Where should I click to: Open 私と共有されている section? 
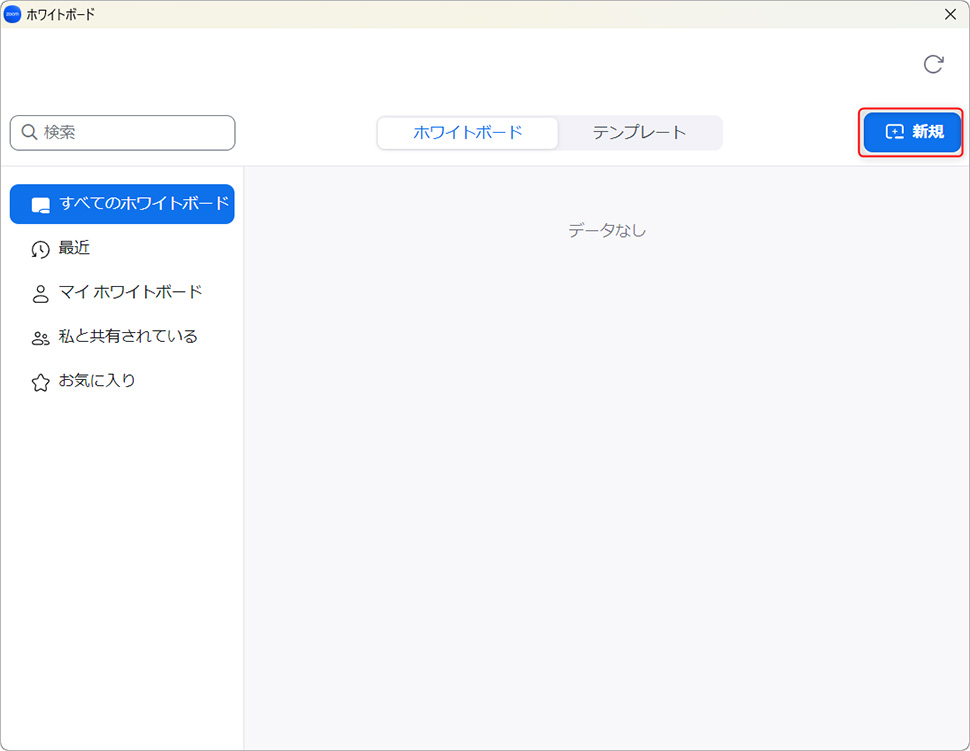pos(122,337)
